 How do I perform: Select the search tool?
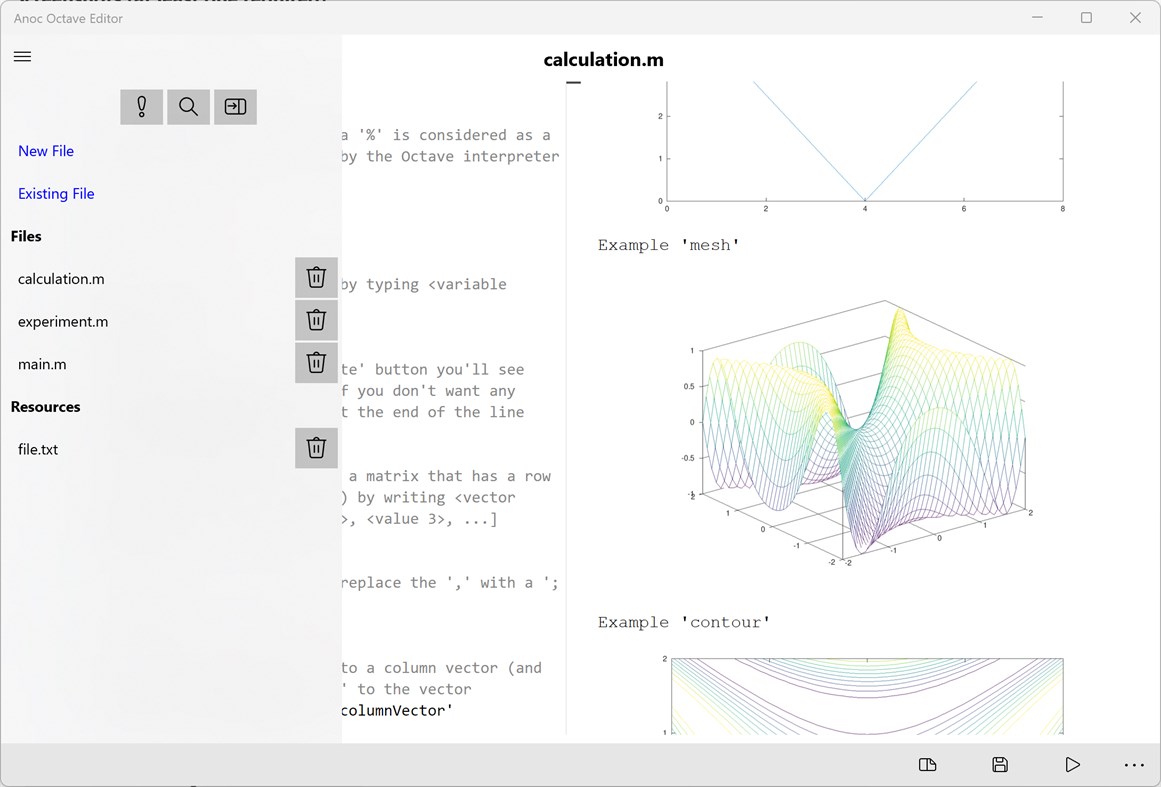coord(188,106)
